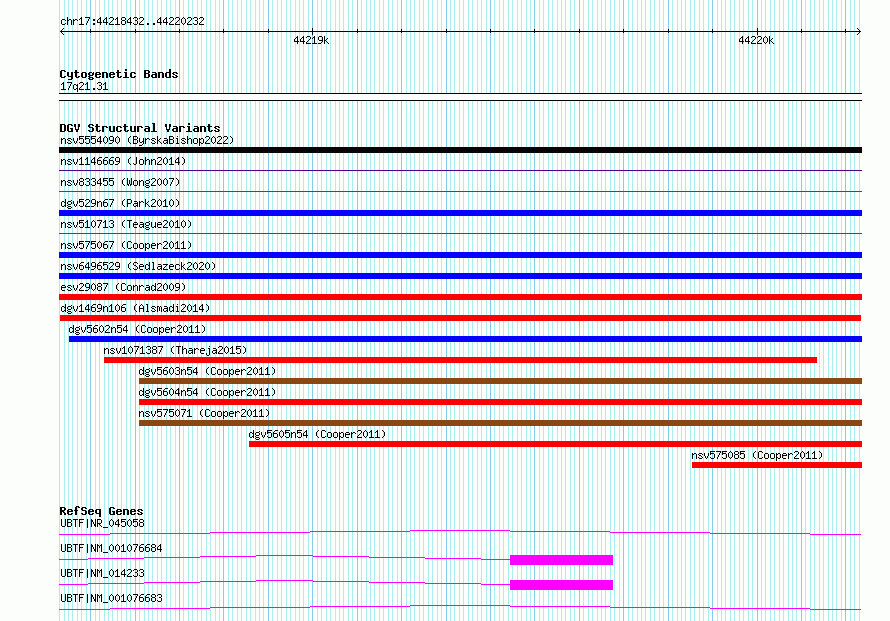Select the blue dgv5602n54 variant bar
The height and width of the screenshot is (621, 890).
[465, 339]
